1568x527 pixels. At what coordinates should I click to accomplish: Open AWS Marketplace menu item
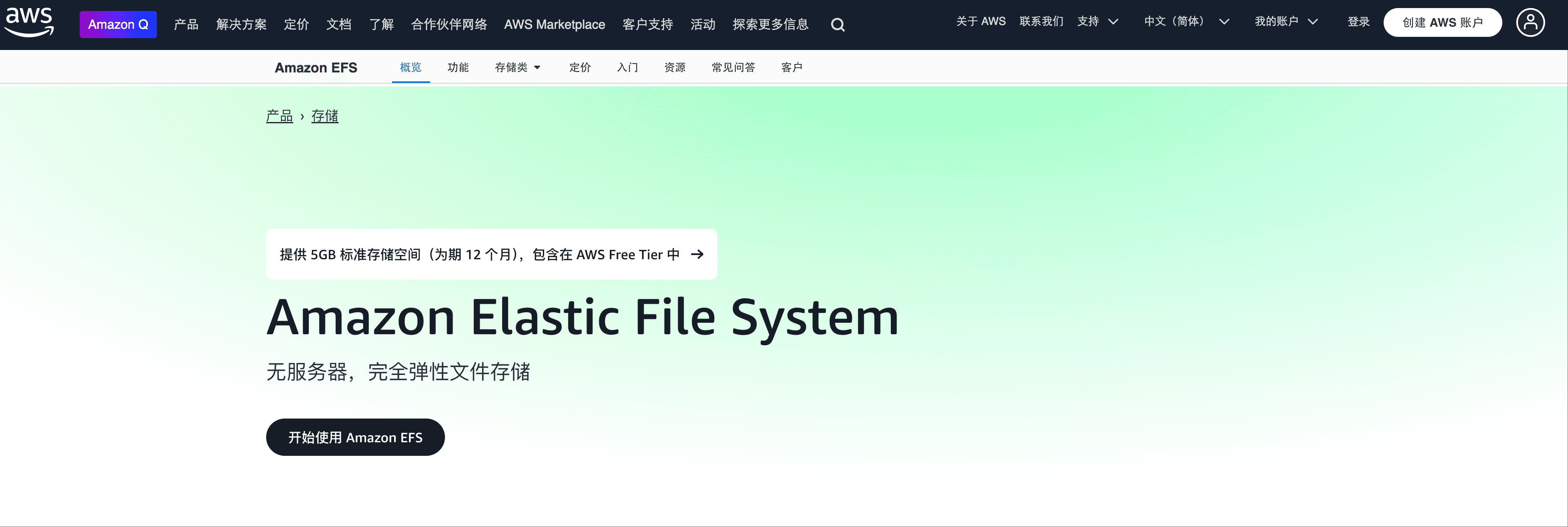tap(554, 24)
